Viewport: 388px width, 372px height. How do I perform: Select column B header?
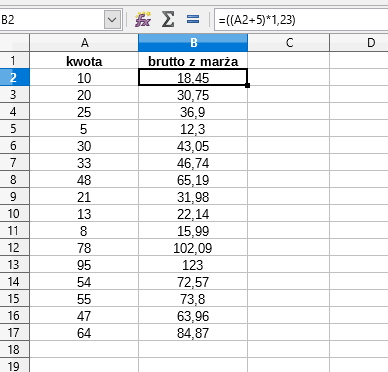[x=193, y=43]
